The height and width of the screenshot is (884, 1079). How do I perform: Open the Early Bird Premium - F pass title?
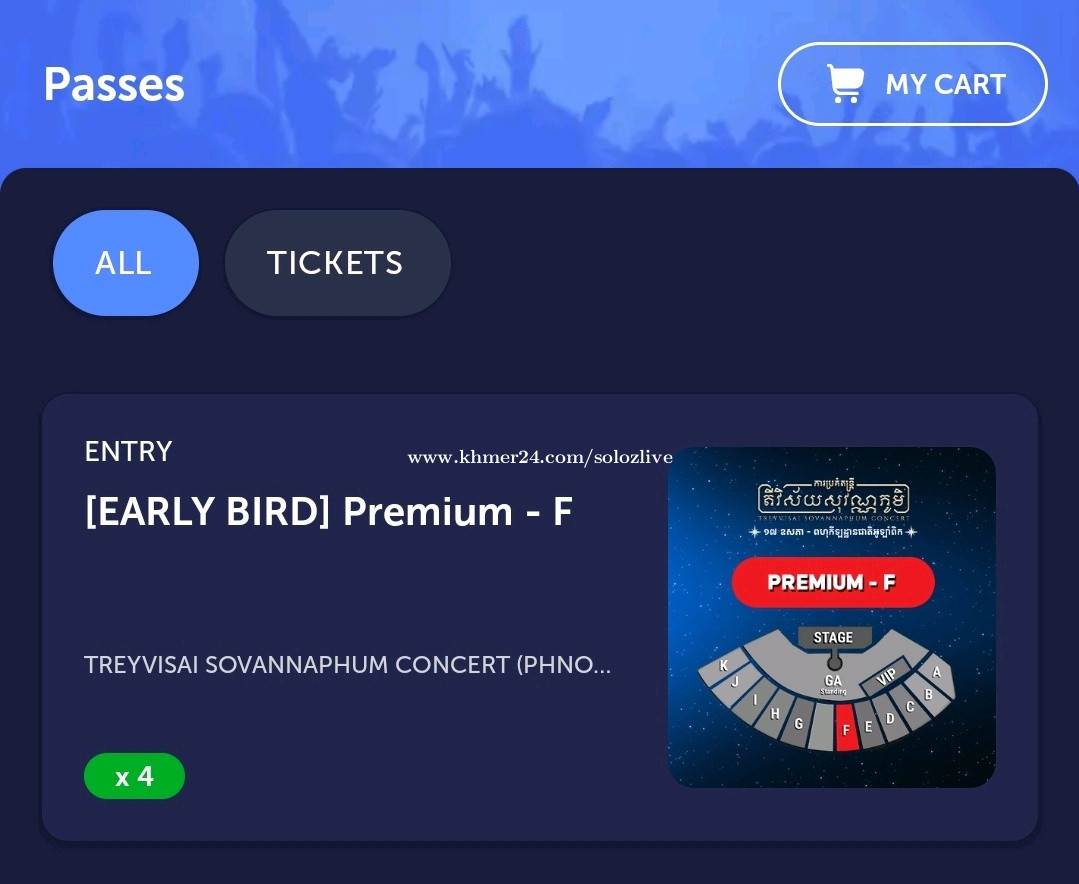pos(328,512)
